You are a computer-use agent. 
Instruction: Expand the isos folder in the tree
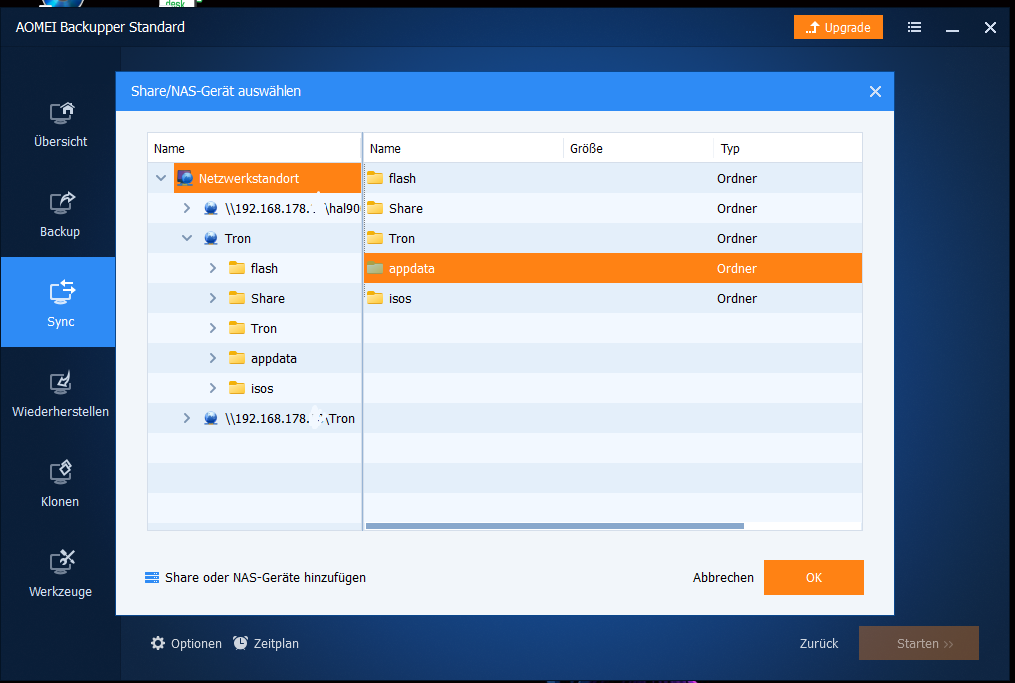coord(213,388)
